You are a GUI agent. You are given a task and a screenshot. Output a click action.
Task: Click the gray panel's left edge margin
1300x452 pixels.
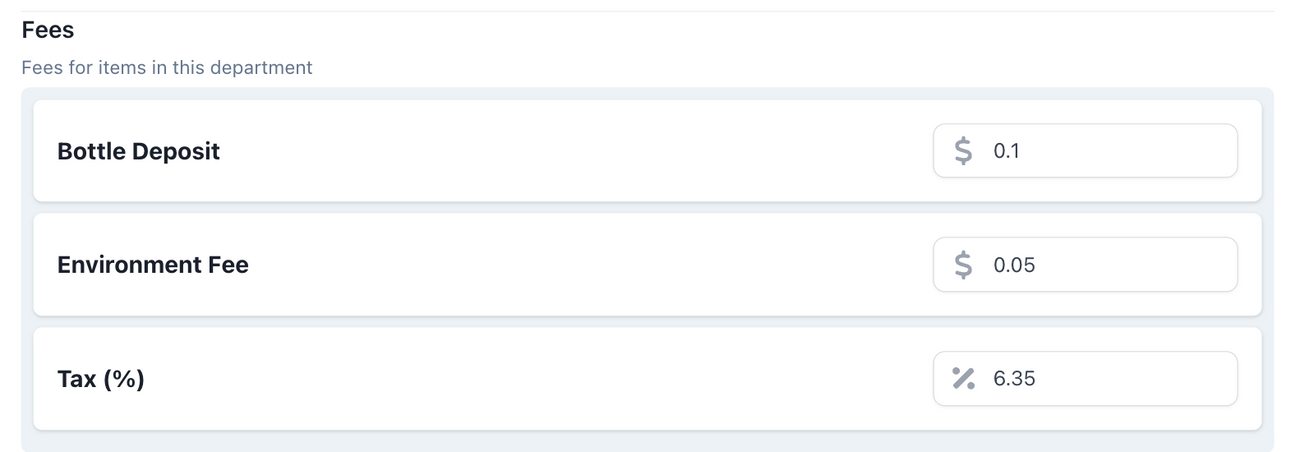[27, 265]
